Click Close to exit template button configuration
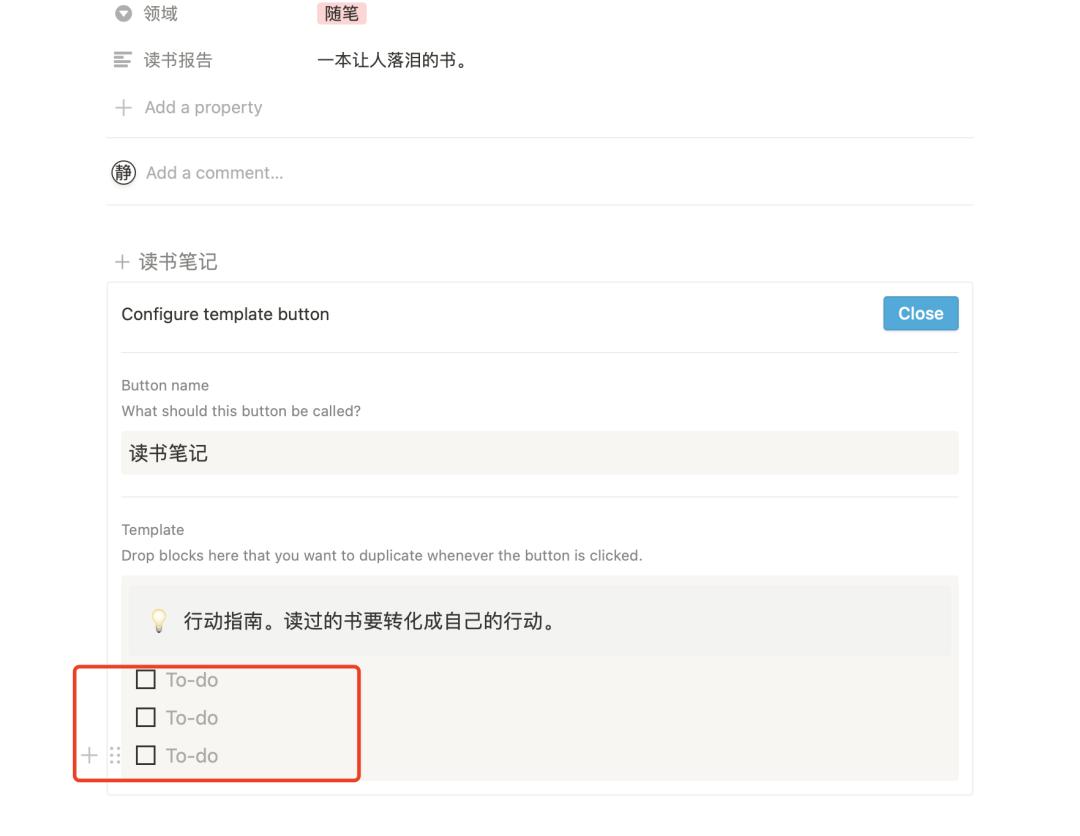The width and height of the screenshot is (1080, 836). tap(919, 313)
